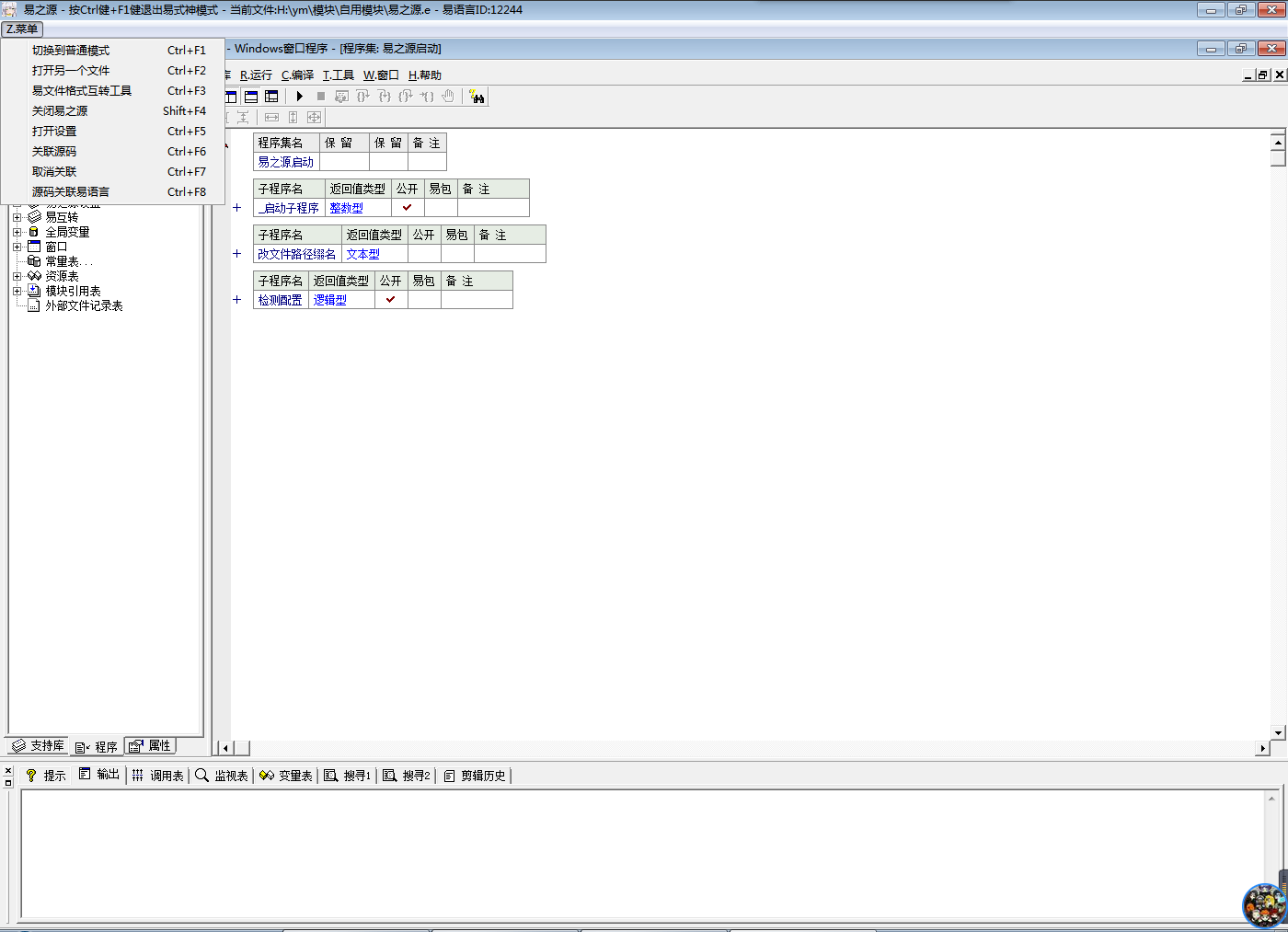Switch to the 提示 tab
1288x932 pixels.
coord(45,776)
